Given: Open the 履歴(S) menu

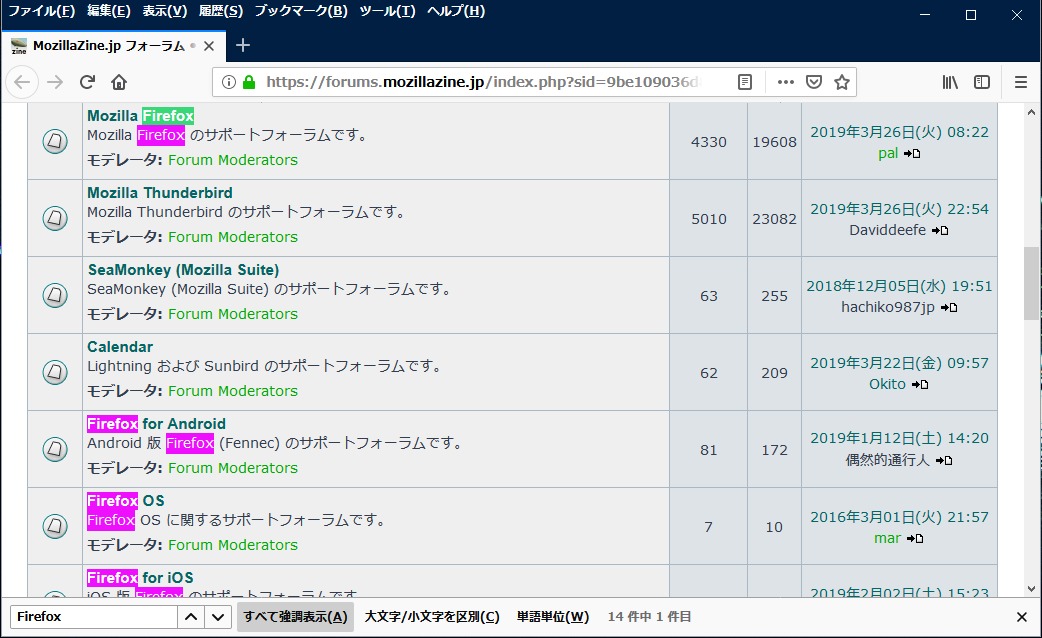Looking at the screenshot, I should [x=221, y=11].
